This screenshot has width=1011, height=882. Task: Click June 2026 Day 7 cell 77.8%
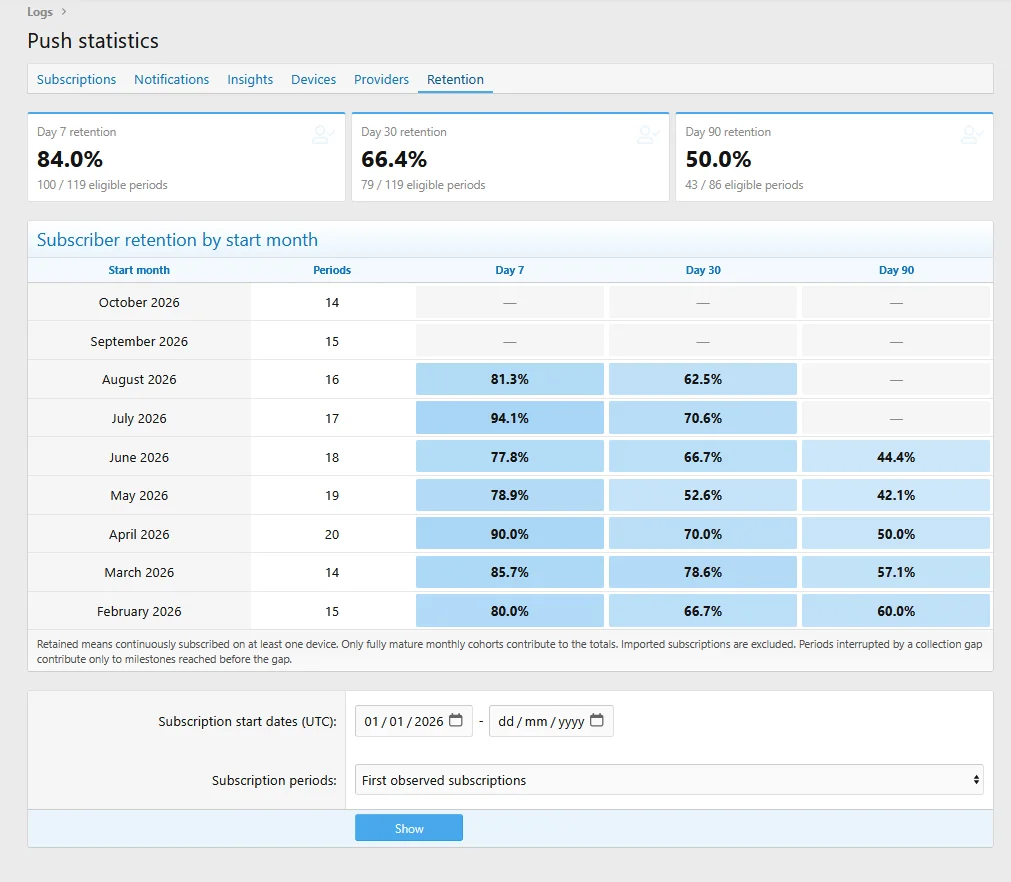coord(509,456)
